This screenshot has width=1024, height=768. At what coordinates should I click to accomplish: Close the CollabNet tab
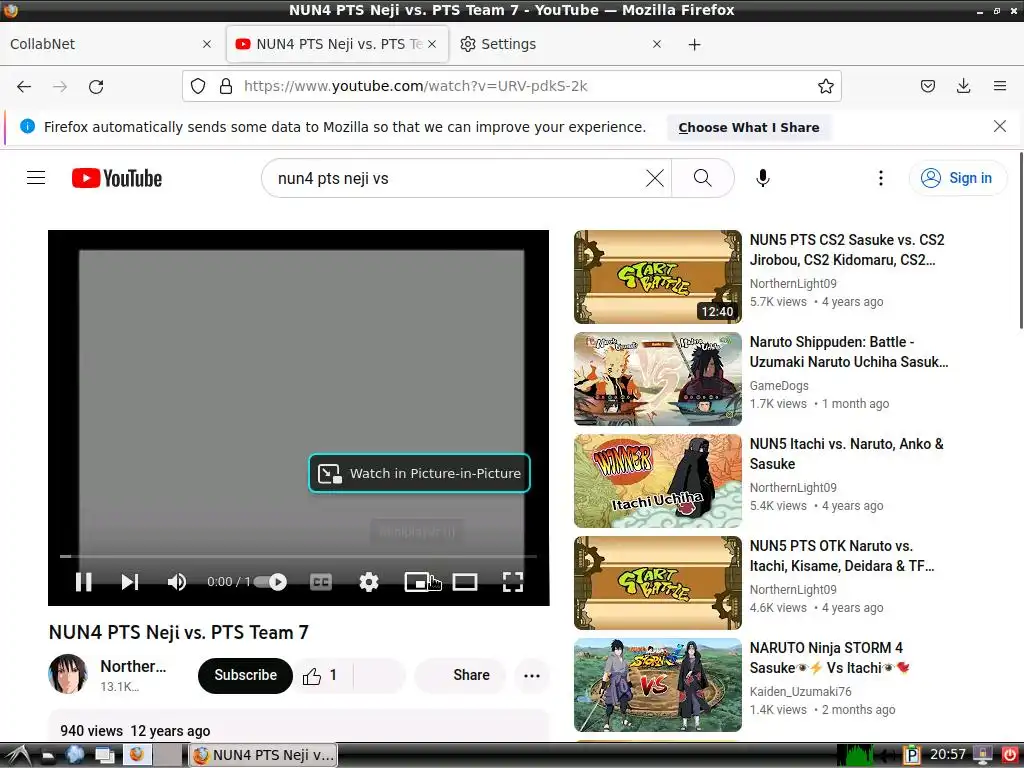(x=207, y=44)
